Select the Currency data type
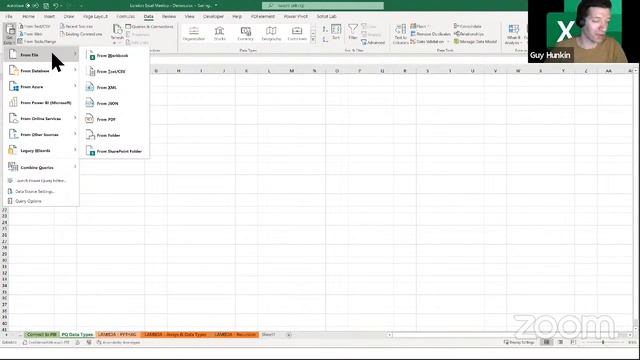 coord(246,33)
